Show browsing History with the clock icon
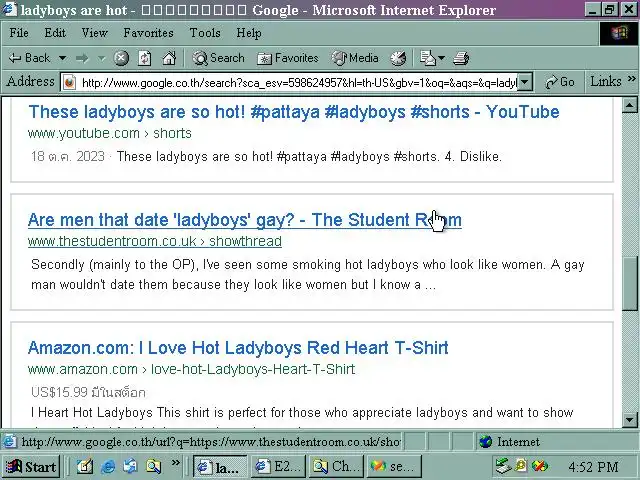 coord(398,58)
